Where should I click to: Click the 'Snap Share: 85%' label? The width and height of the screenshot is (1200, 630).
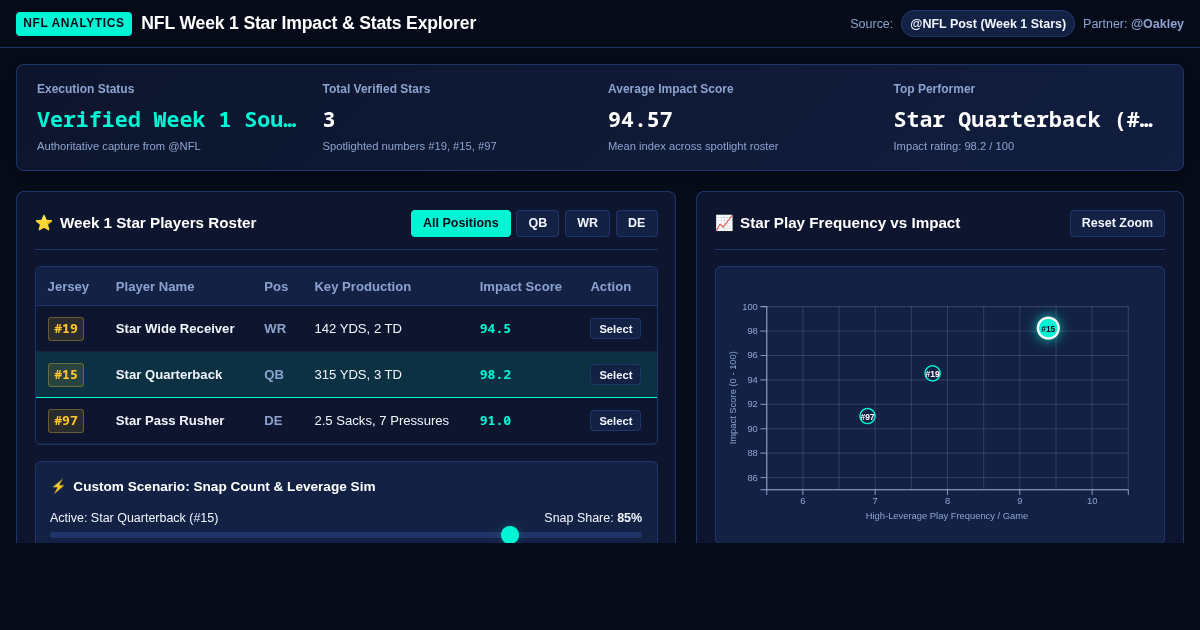pos(593,518)
